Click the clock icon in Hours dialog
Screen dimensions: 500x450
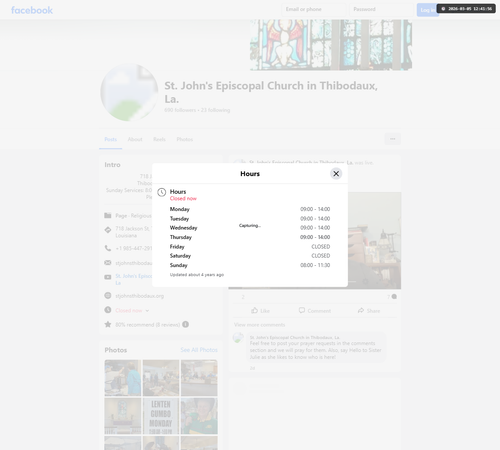162,192
